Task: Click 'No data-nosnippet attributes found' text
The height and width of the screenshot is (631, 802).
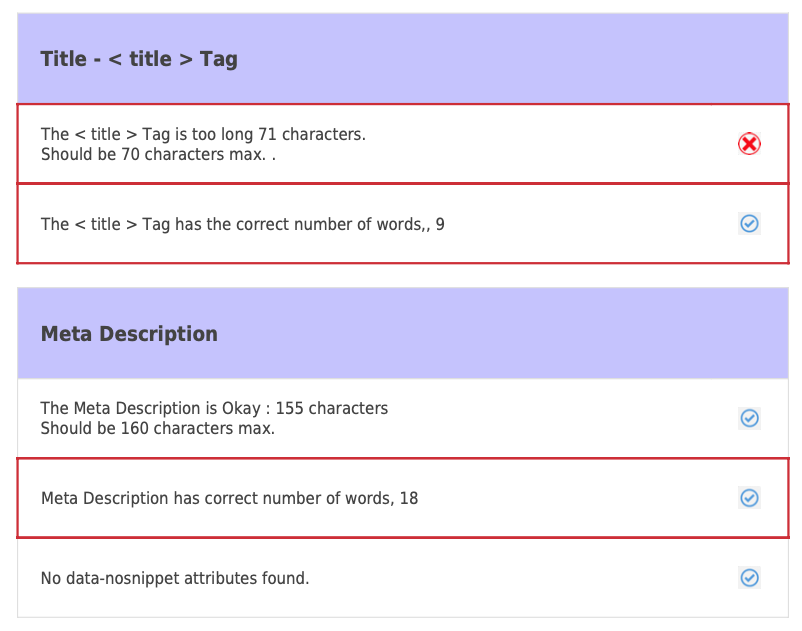Action: 175,578
